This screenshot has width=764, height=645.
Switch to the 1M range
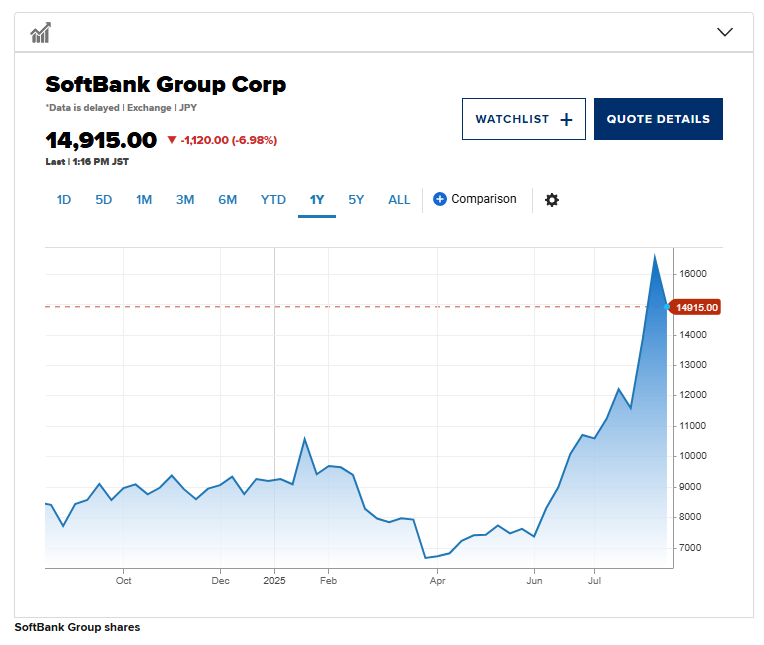click(144, 200)
